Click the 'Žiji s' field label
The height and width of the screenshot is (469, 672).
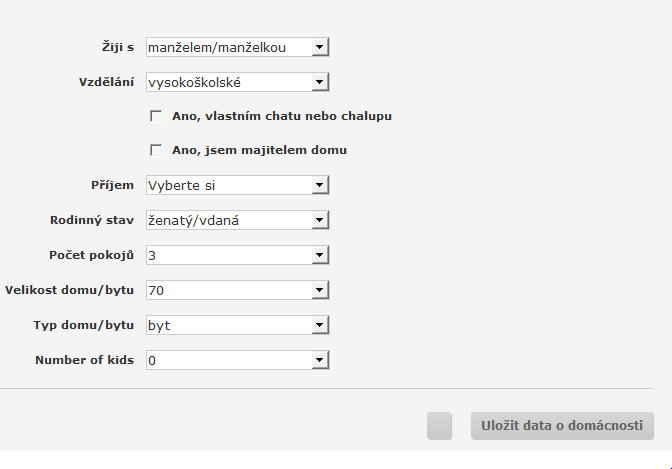[118, 47]
